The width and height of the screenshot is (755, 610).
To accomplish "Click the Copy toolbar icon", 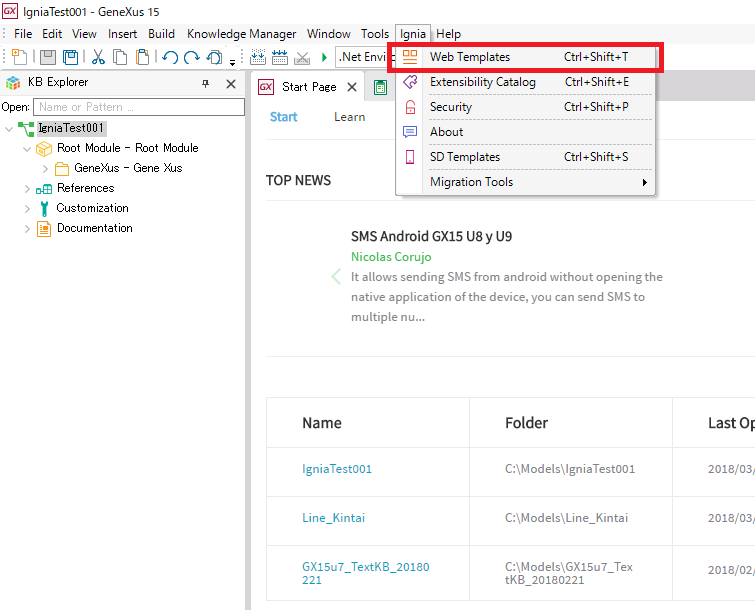I will point(120,57).
